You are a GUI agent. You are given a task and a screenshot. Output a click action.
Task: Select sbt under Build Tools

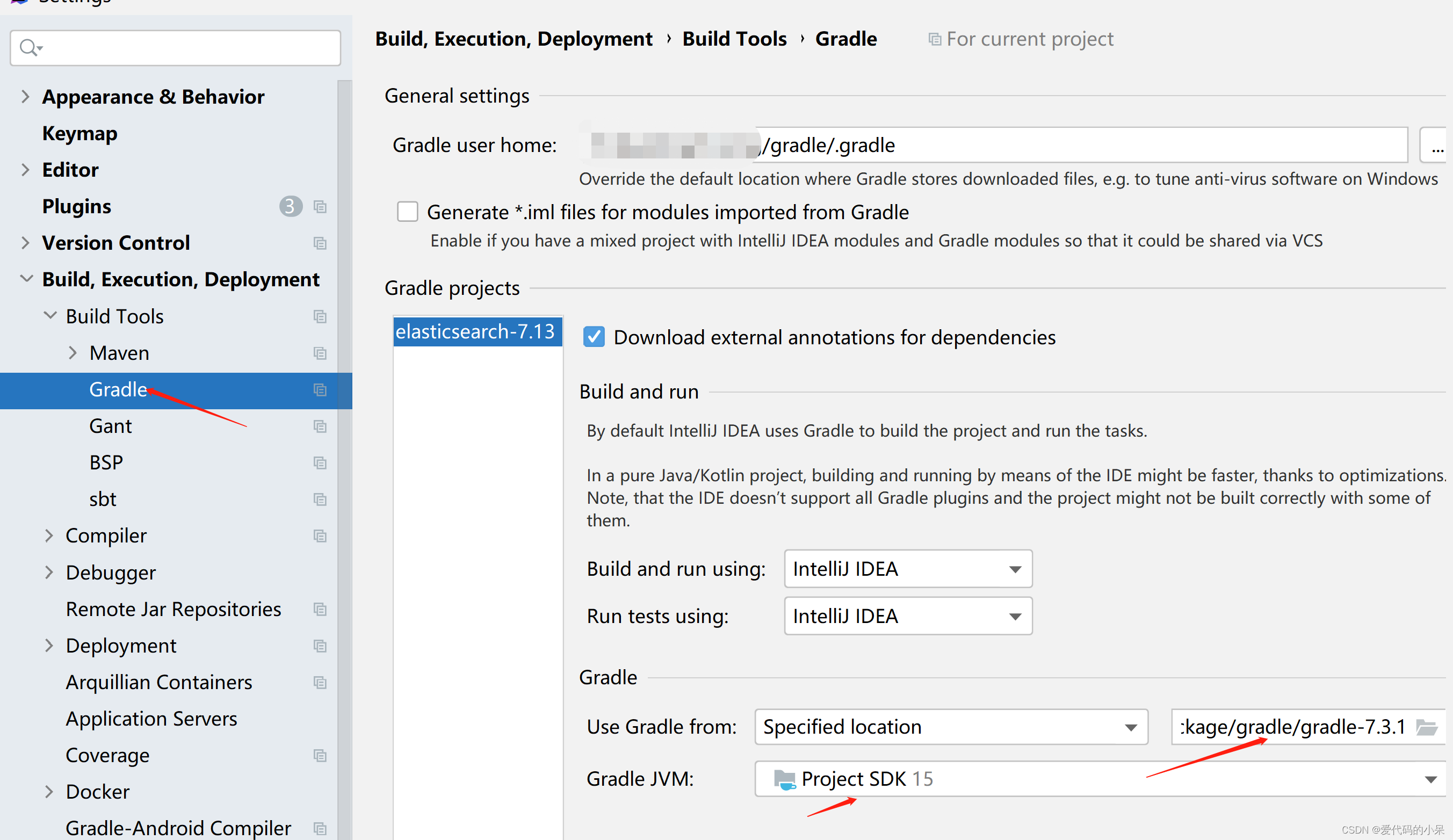pos(103,499)
